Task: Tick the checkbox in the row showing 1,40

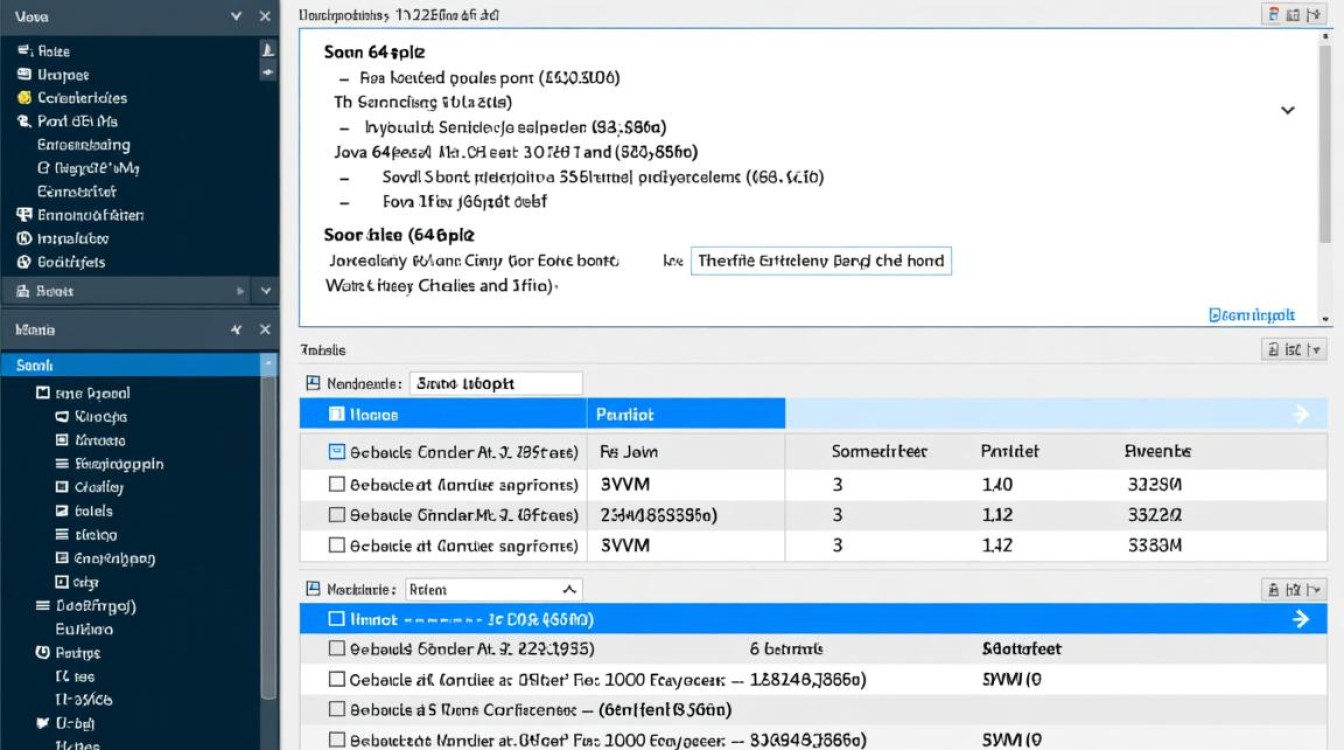Action: coord(337,485)
